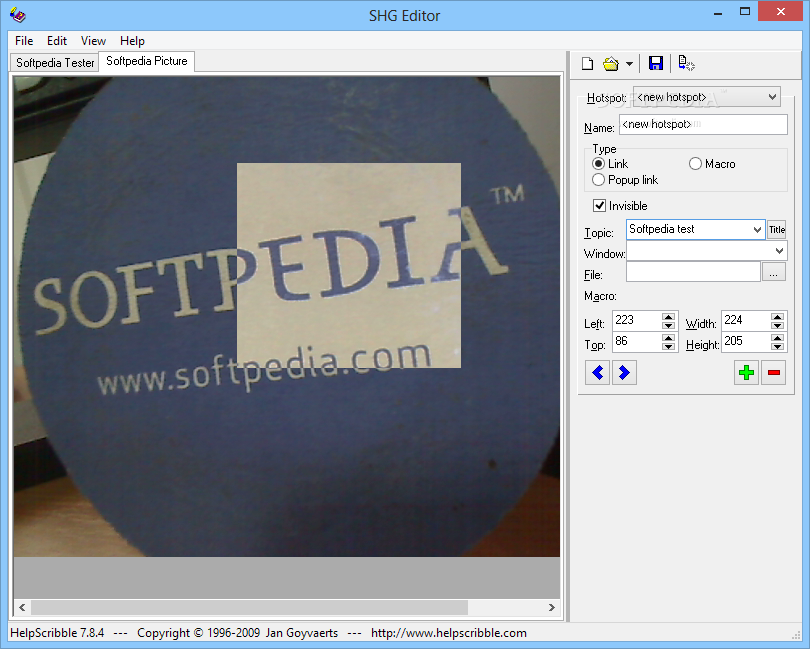Image resolution: width=810 pixels, height=649 pixels.
Task: Decrease the Height value spinner
Action: click(777, 346)
